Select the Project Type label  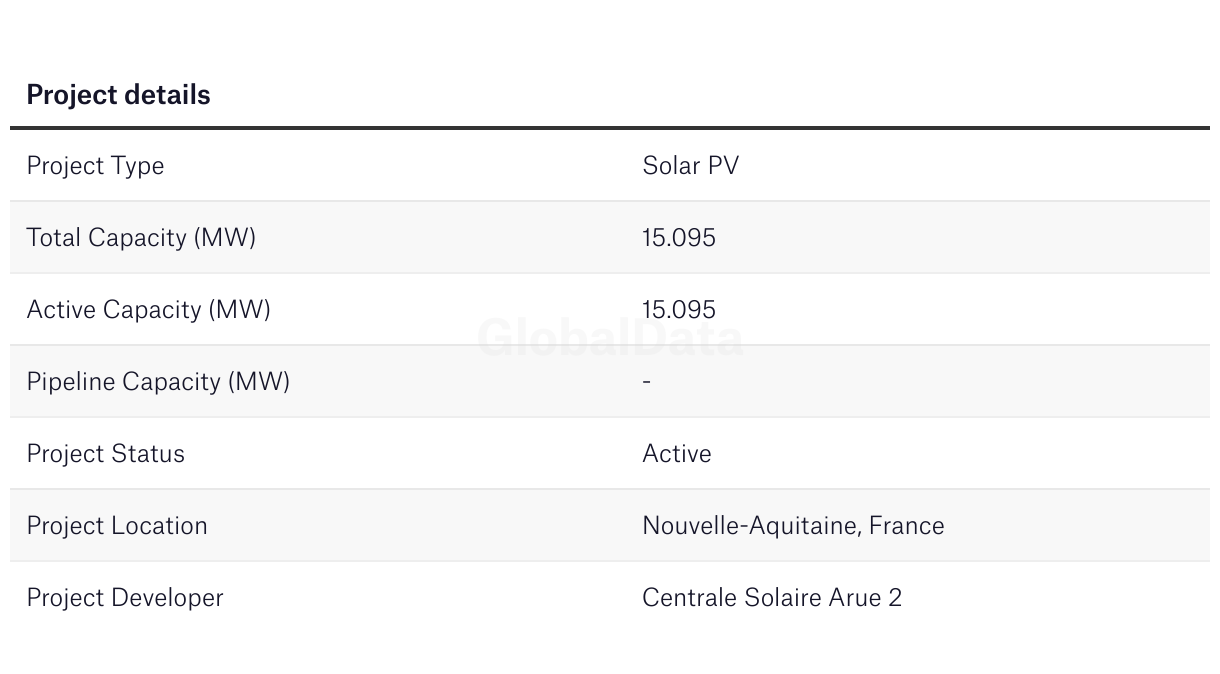click(95, 166)
